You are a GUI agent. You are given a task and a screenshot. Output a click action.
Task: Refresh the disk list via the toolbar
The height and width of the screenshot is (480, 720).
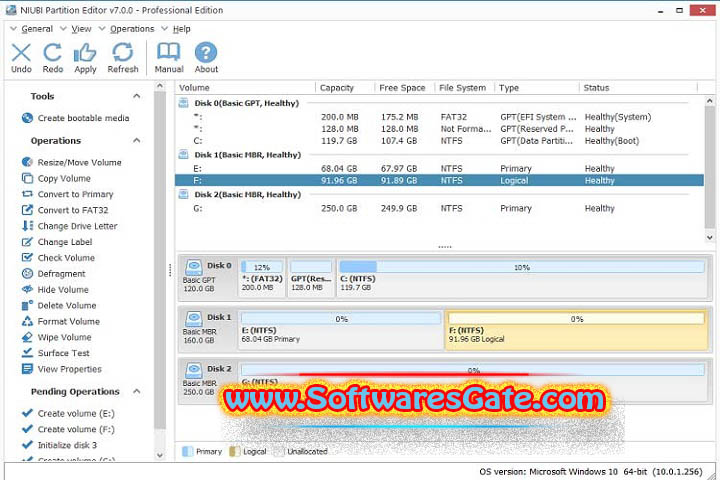coord(123,52)
